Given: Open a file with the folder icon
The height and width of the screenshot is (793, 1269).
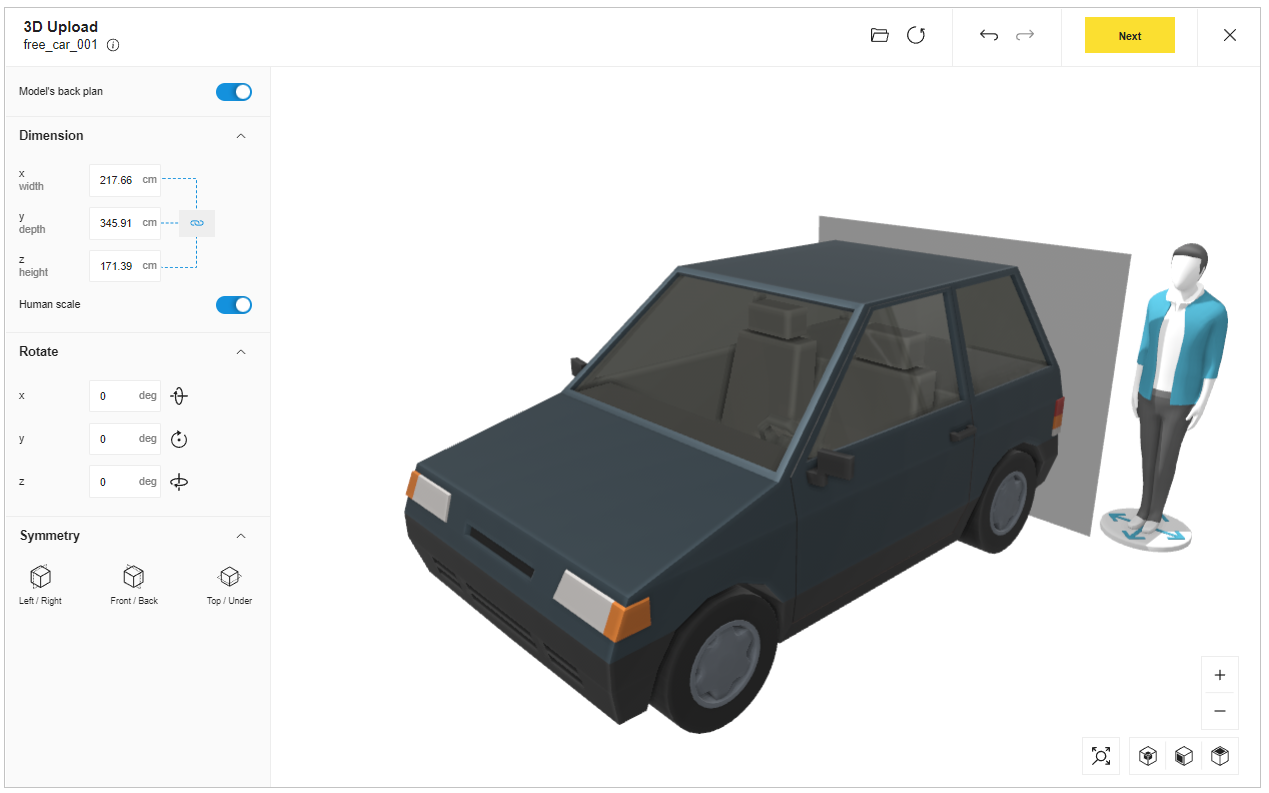Looking at the screenshot, I should (x=879, y=35).
